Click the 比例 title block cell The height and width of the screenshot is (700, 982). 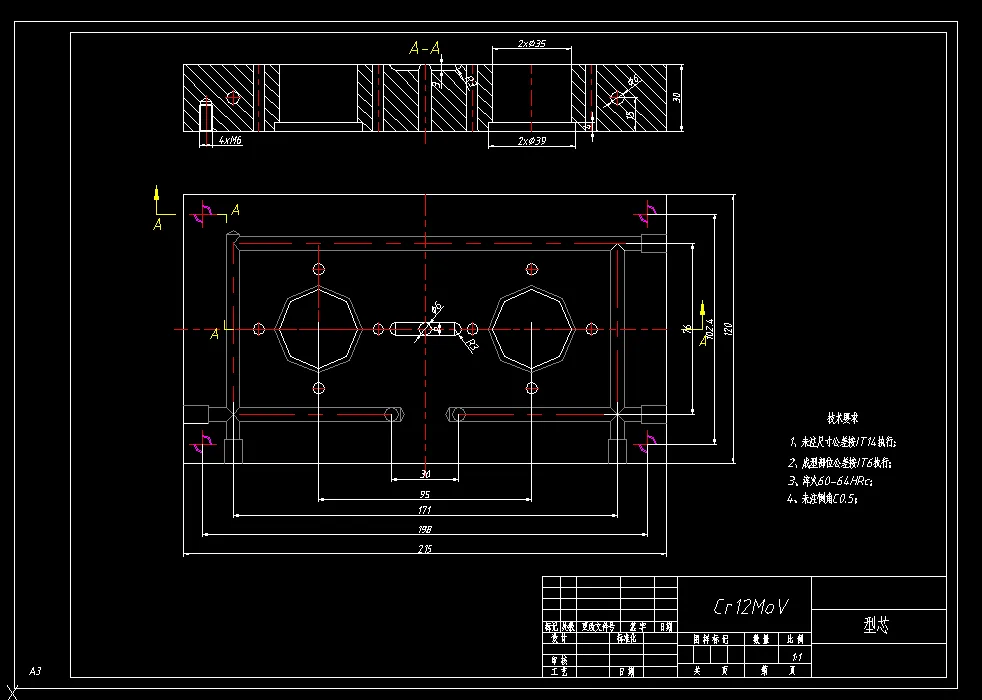coord(795,639)
